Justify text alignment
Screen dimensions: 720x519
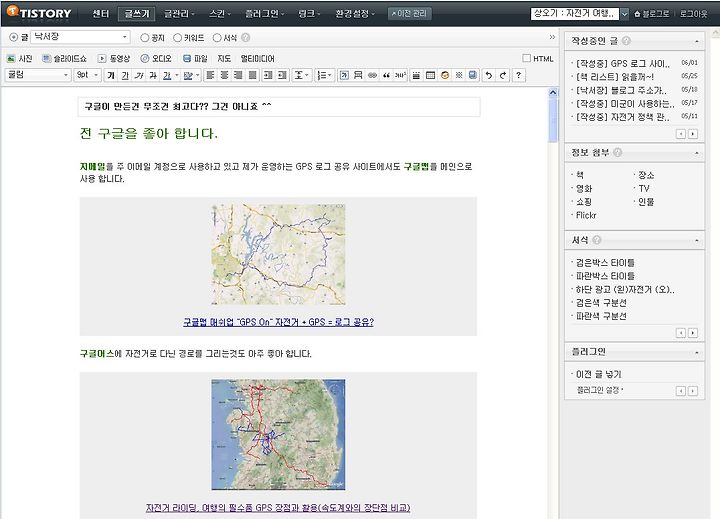(253, 75)
